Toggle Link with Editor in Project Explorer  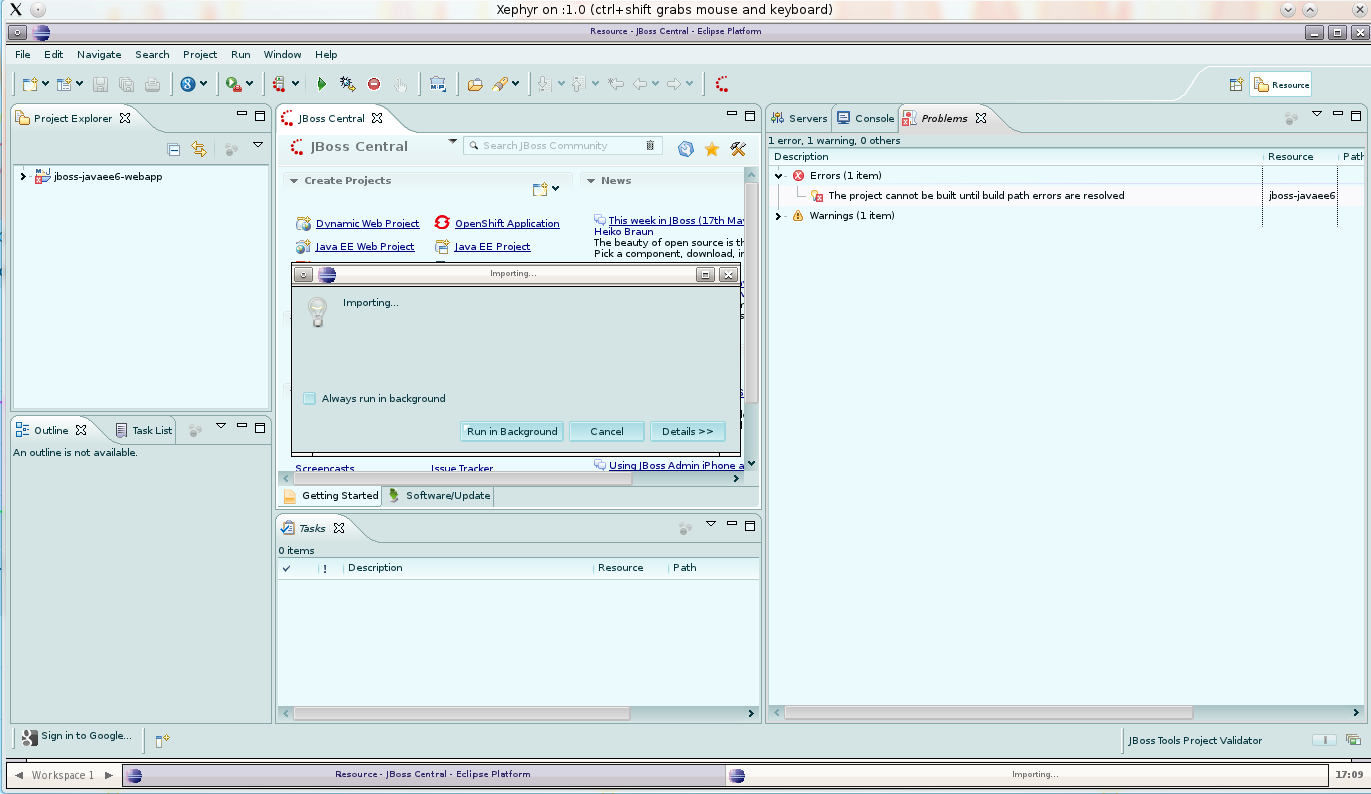tap(199, 149)
